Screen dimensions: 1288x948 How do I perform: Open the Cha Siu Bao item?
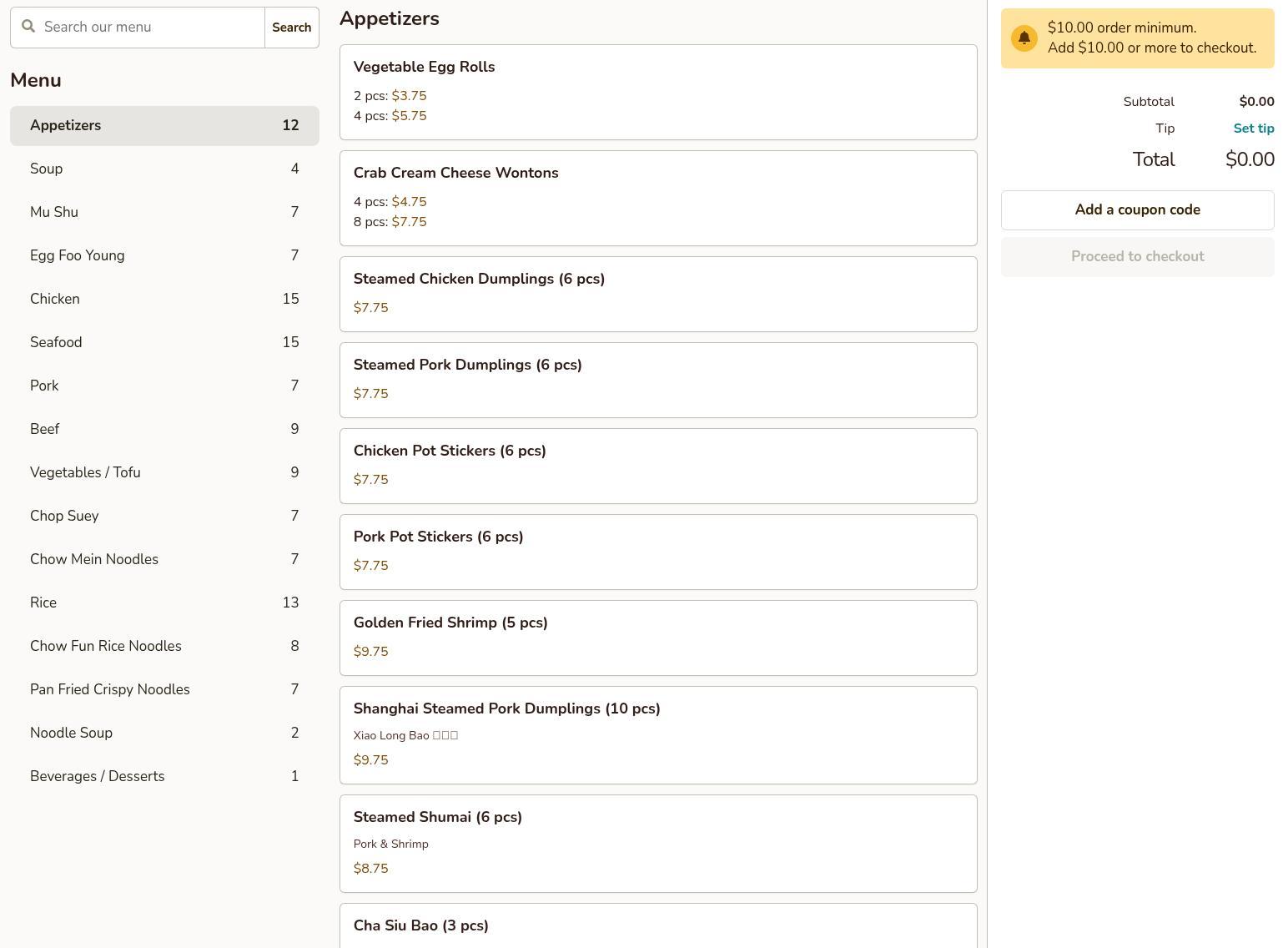tap(657, 925)
